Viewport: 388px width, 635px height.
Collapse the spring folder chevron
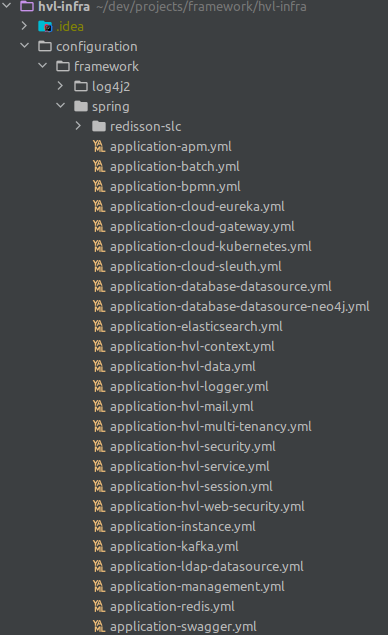tap(60, 105)
